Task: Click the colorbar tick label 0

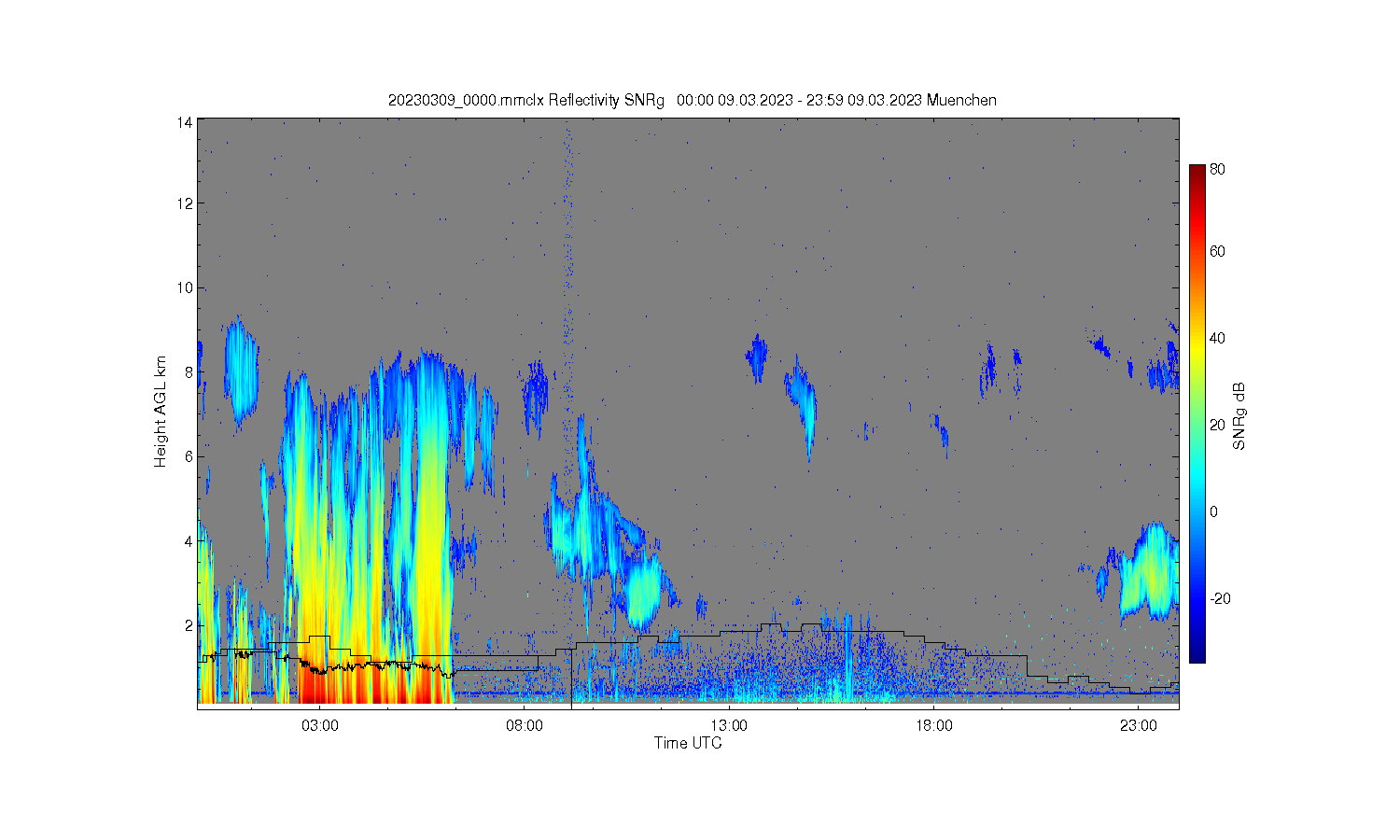Action: click(1213, 511)
